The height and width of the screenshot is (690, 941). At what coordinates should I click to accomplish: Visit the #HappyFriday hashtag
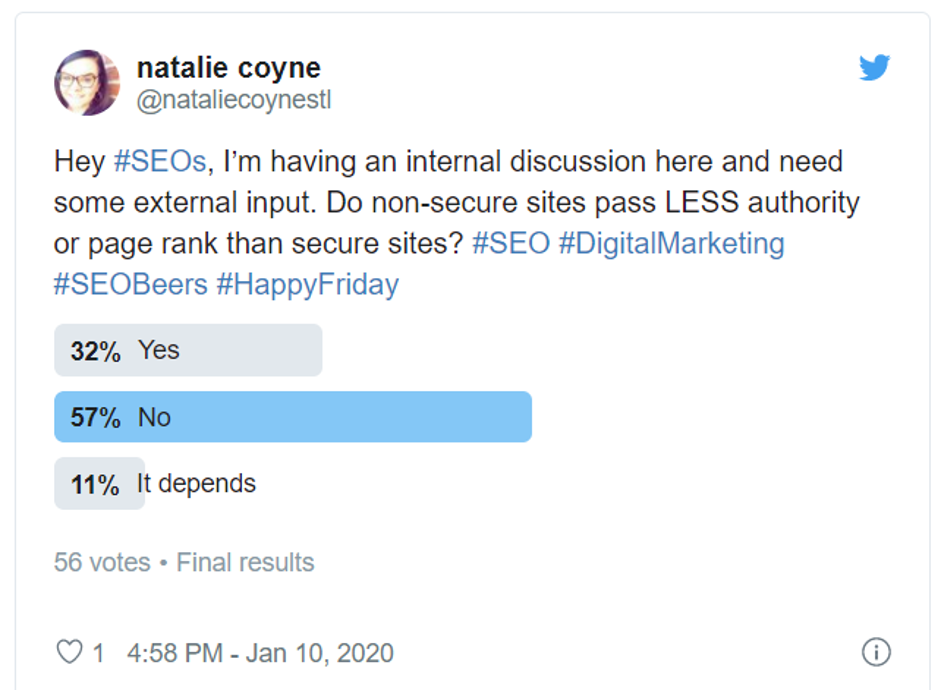pos(307,285)
